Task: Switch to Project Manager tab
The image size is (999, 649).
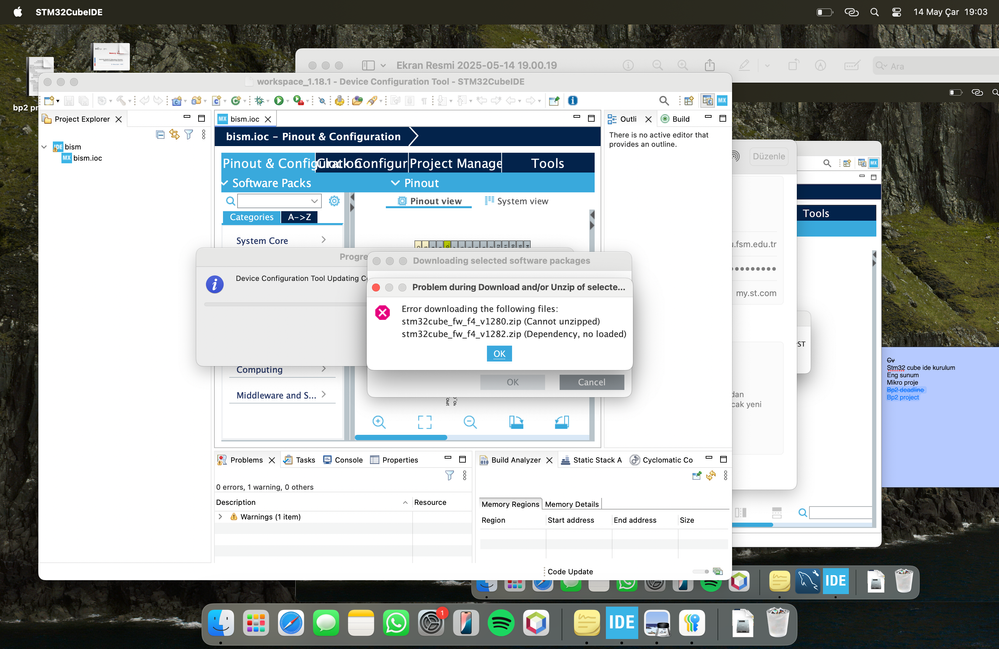Action: pyautogui.click(x=456, y=164)
